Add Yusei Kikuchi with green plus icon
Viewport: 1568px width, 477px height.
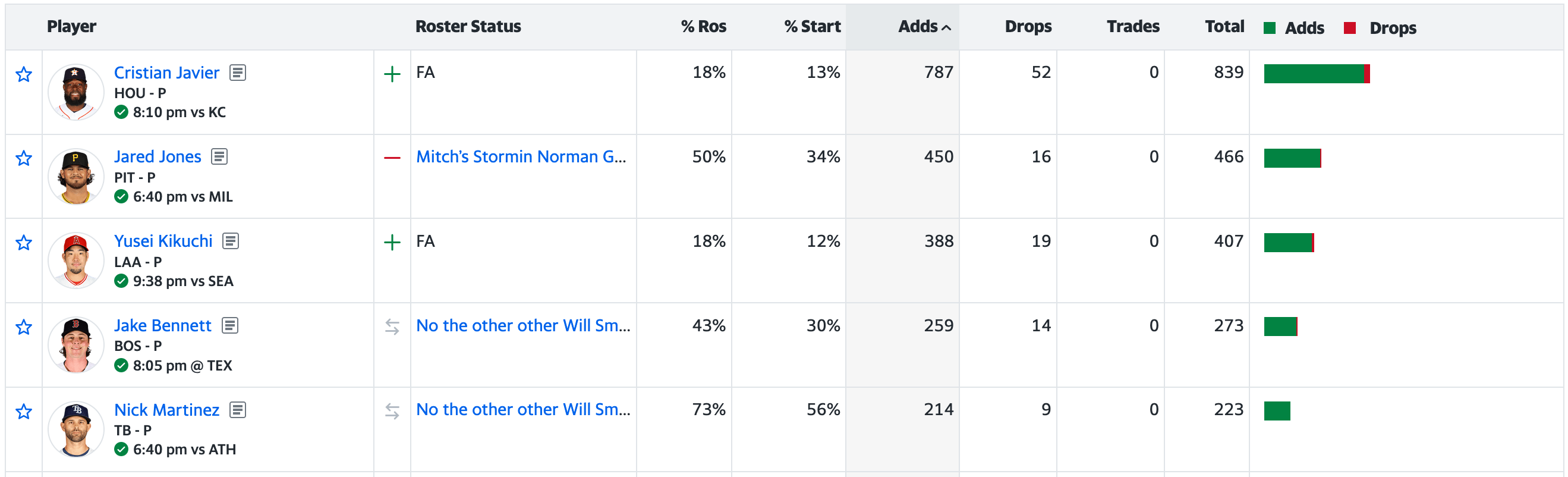(x=392, y=243)
